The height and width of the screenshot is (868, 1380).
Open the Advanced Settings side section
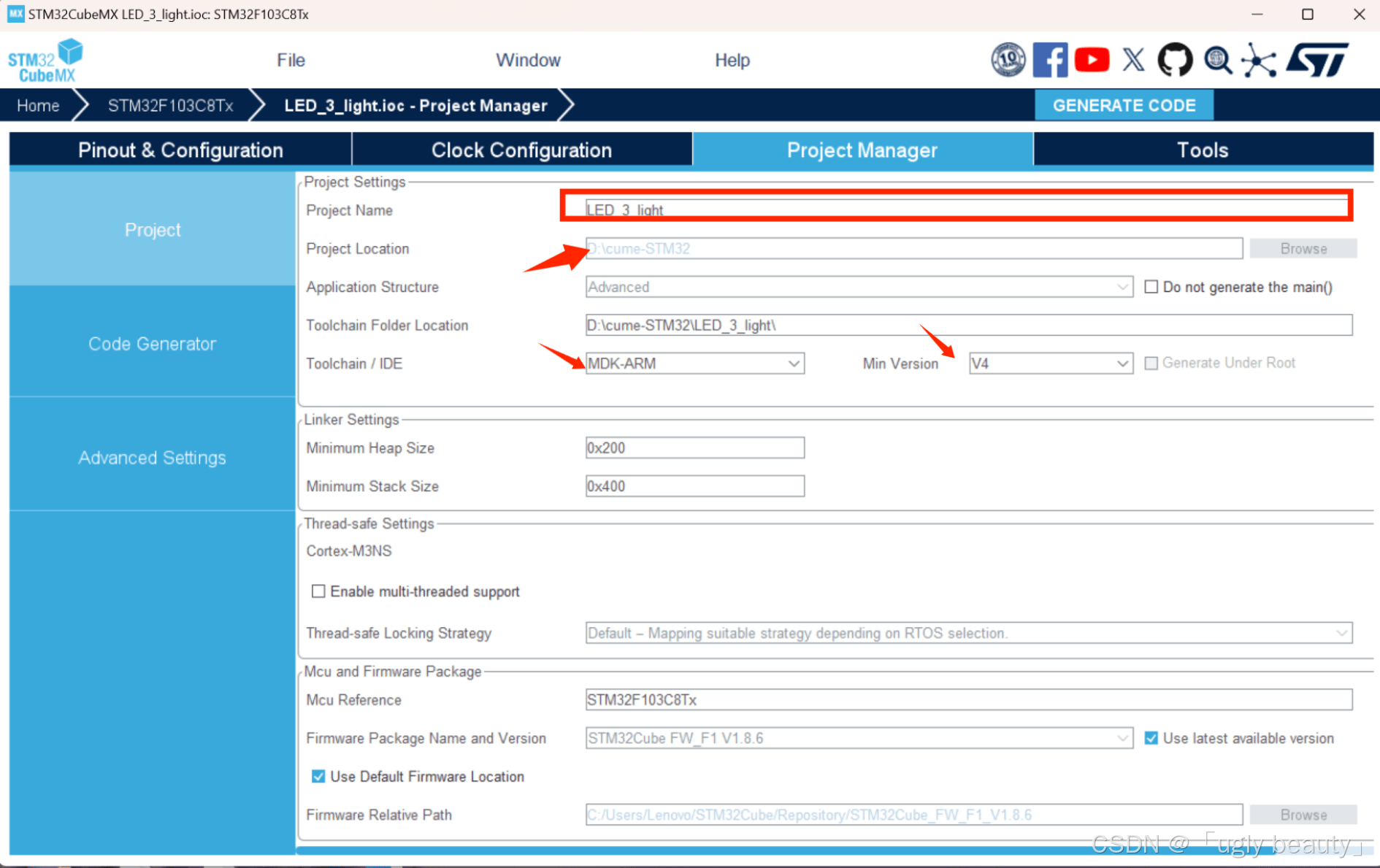pyautogui.click(x=152, y=457)
